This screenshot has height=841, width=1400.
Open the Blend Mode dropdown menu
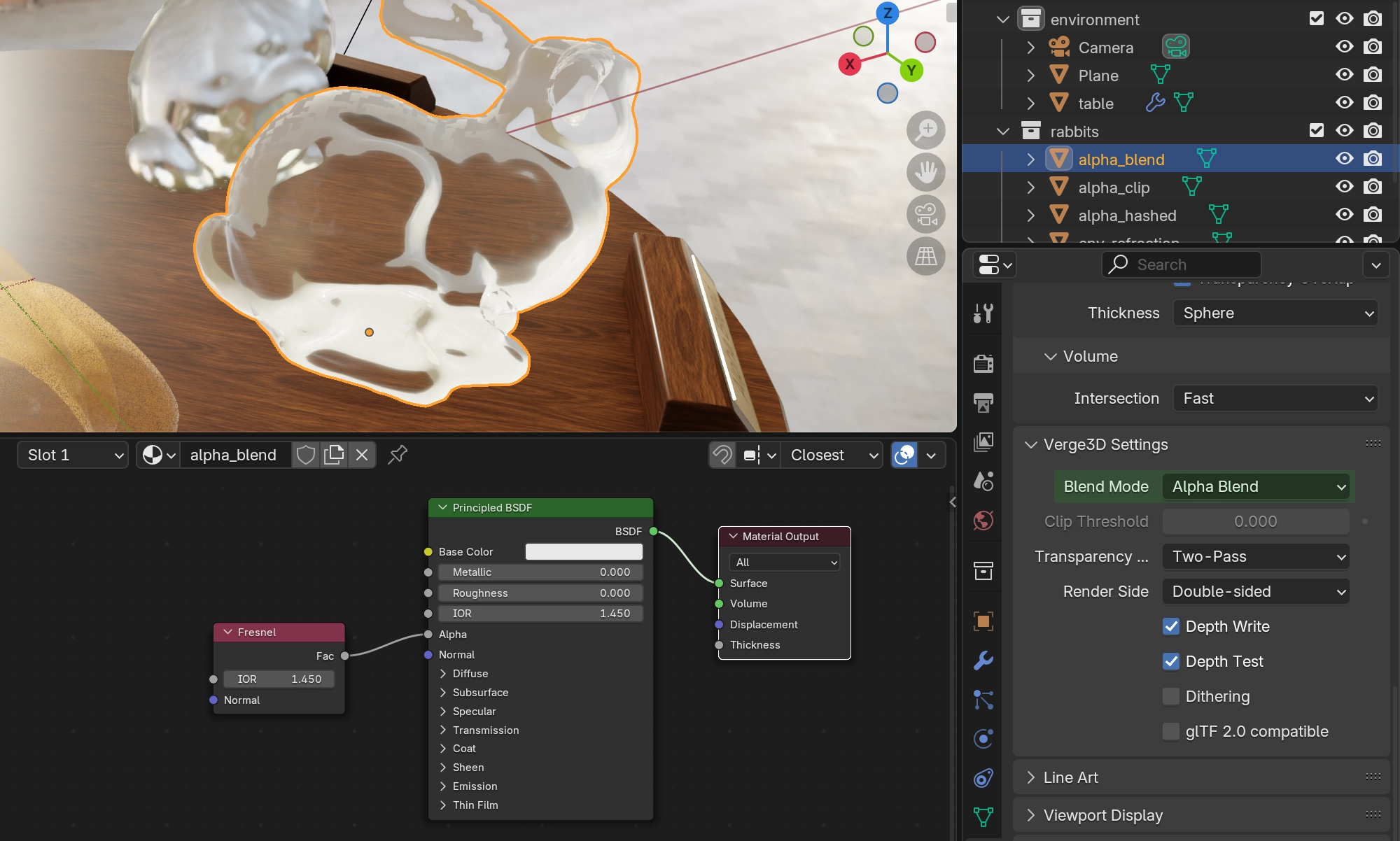click(x=1254, y=486)
